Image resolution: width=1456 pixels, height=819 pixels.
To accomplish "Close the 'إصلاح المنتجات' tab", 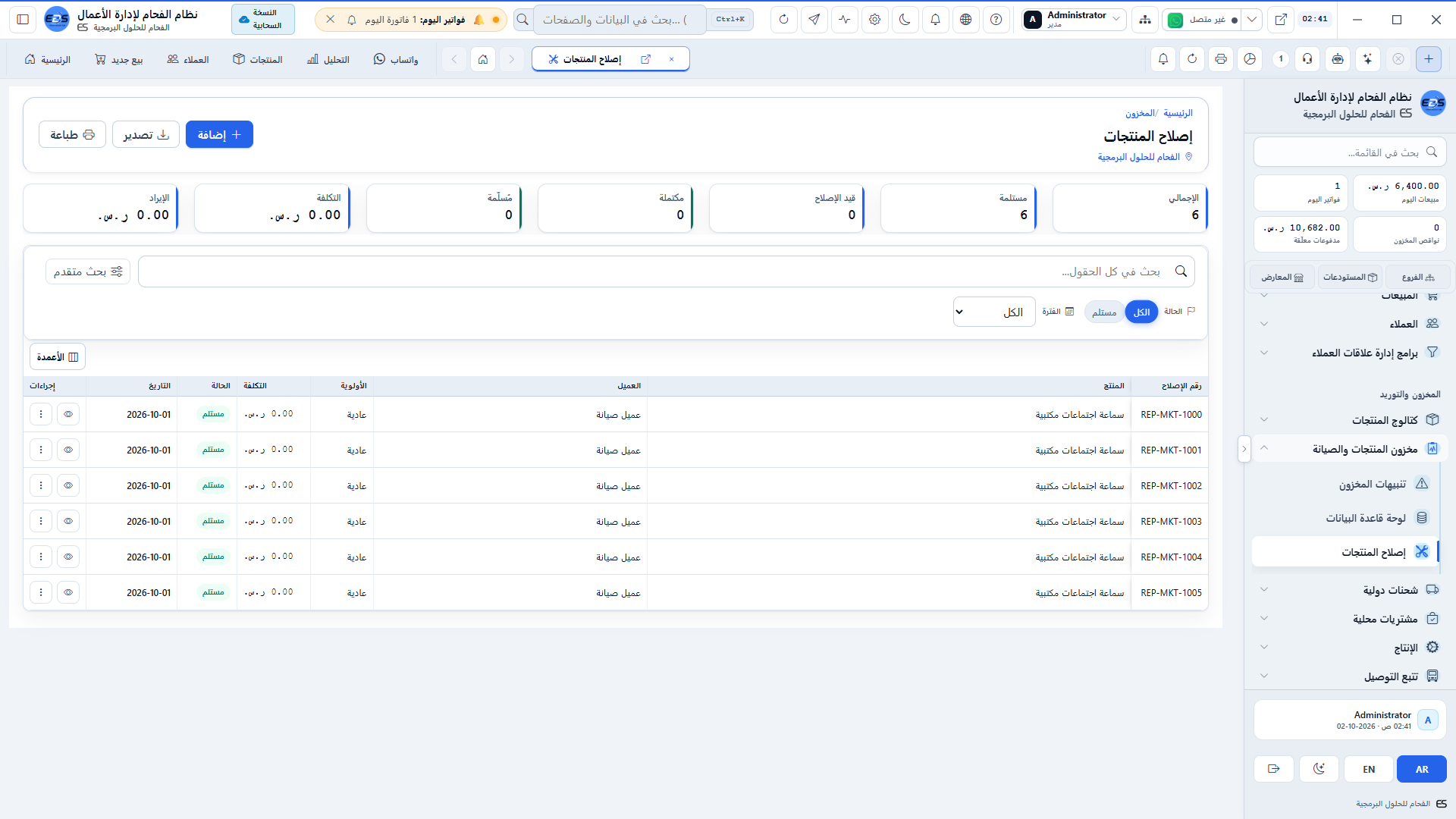I will [x=671, y=59].
